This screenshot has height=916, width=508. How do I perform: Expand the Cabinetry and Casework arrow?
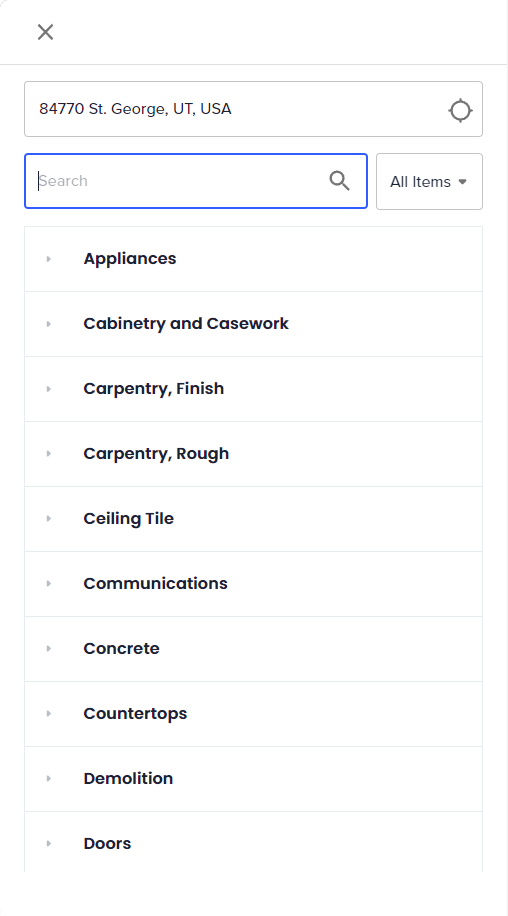48,324
